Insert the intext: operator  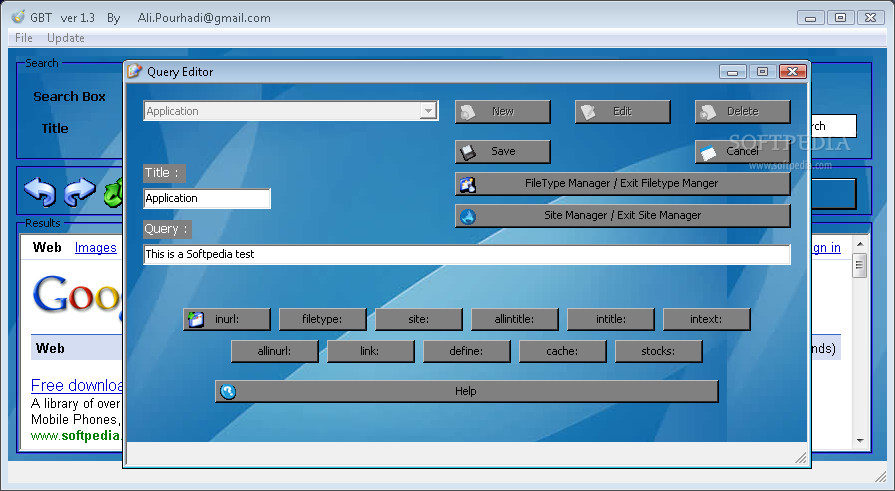pos(706,319)
